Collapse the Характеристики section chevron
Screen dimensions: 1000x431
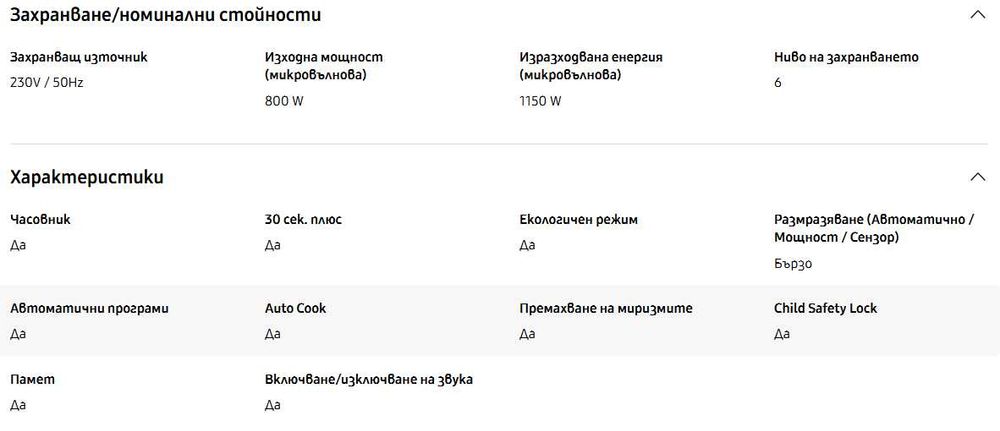(x=977, y=178)
